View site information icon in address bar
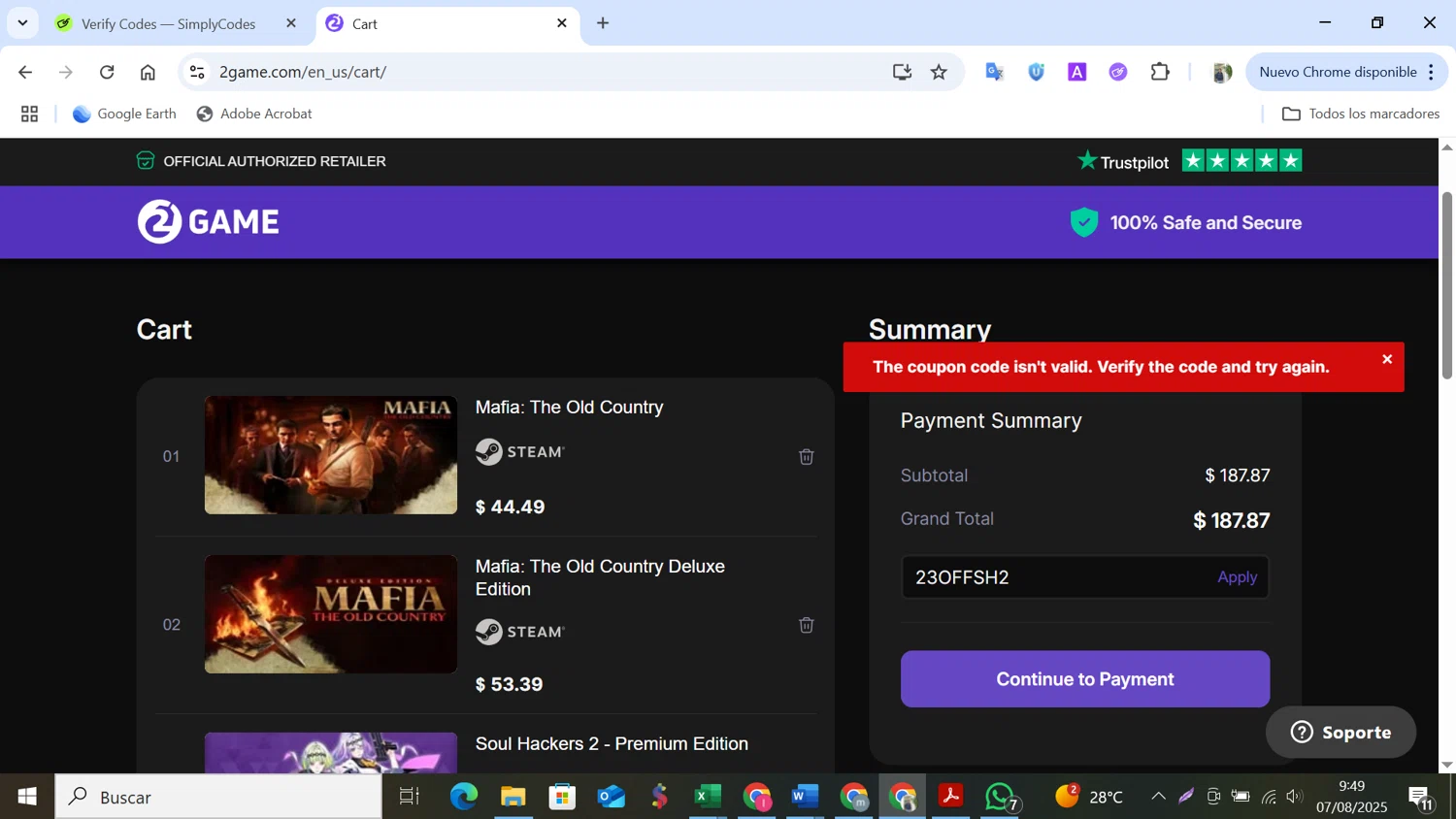This screenshot has height=819, width=1456. point(197,72)
